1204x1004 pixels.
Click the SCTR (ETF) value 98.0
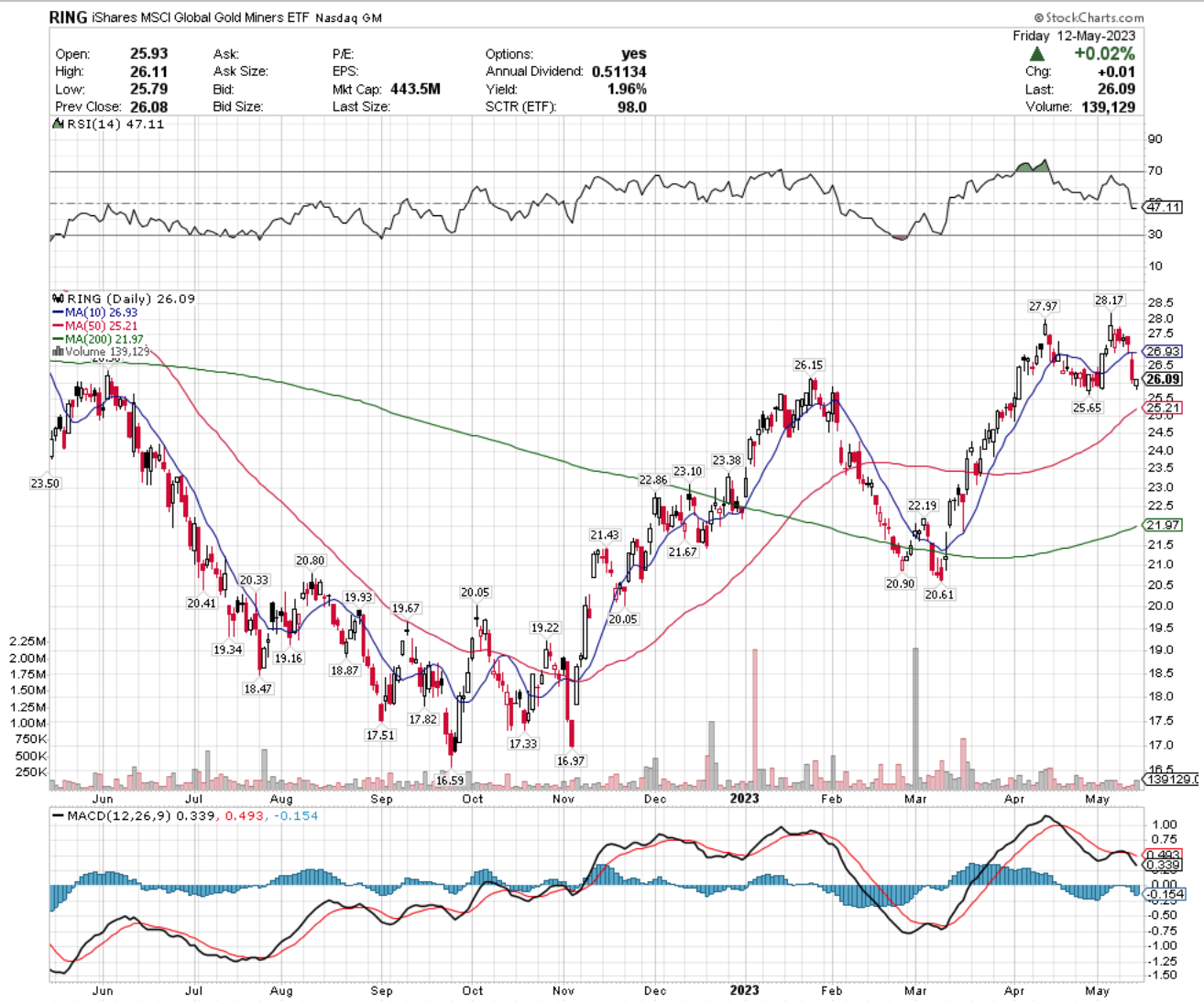pyautogui.click(x=631, y=106)
